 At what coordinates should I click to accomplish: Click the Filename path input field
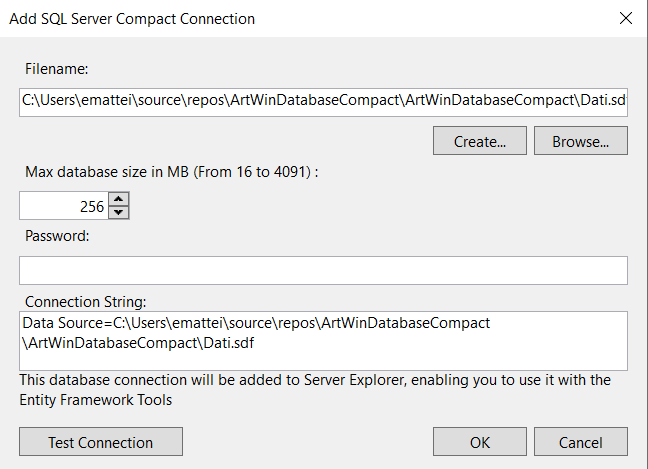(x=323, y=102)
